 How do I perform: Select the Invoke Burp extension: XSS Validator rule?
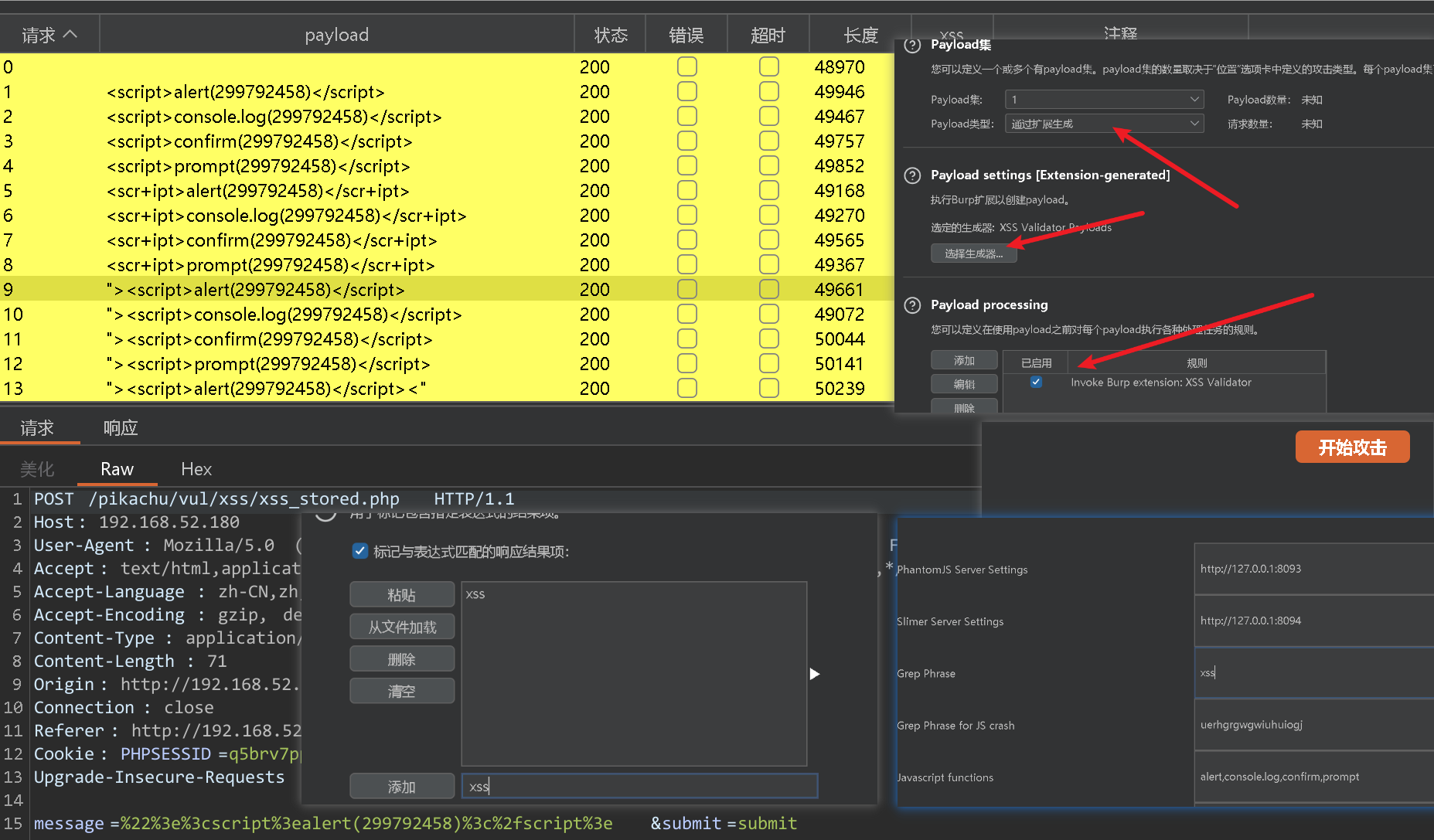[x=1160, y=383]
